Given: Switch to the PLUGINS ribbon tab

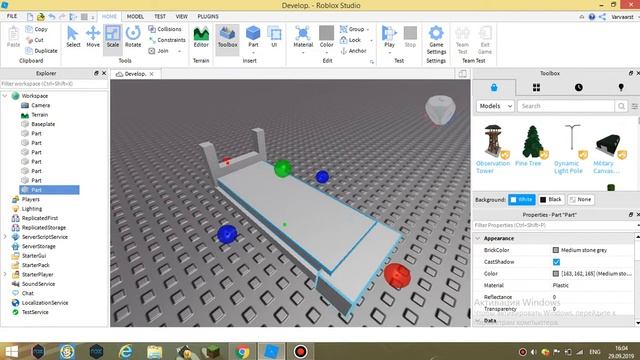Looking at the screenshot, I should (208, 16).
